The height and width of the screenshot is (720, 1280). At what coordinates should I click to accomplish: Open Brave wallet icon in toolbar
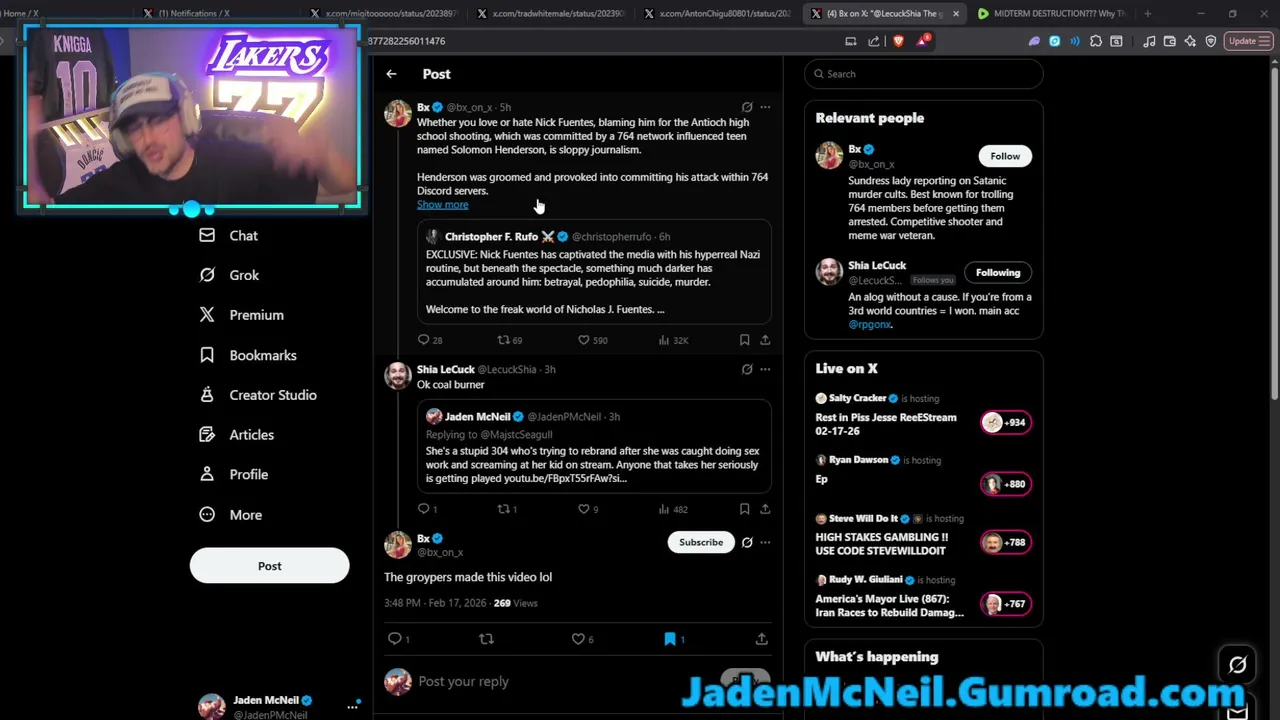[x=1169, y=41]
